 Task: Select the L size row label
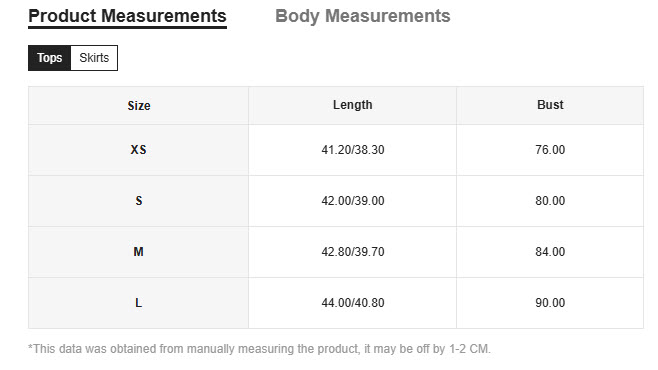pos(138,303)
